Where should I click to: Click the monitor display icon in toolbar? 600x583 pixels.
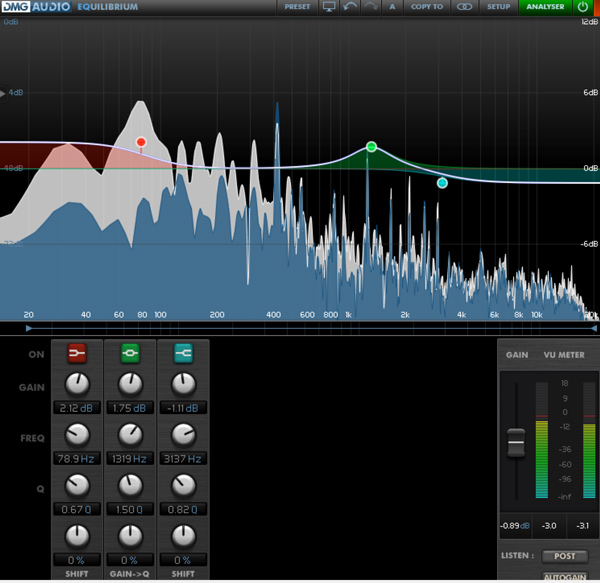(329, 7)
